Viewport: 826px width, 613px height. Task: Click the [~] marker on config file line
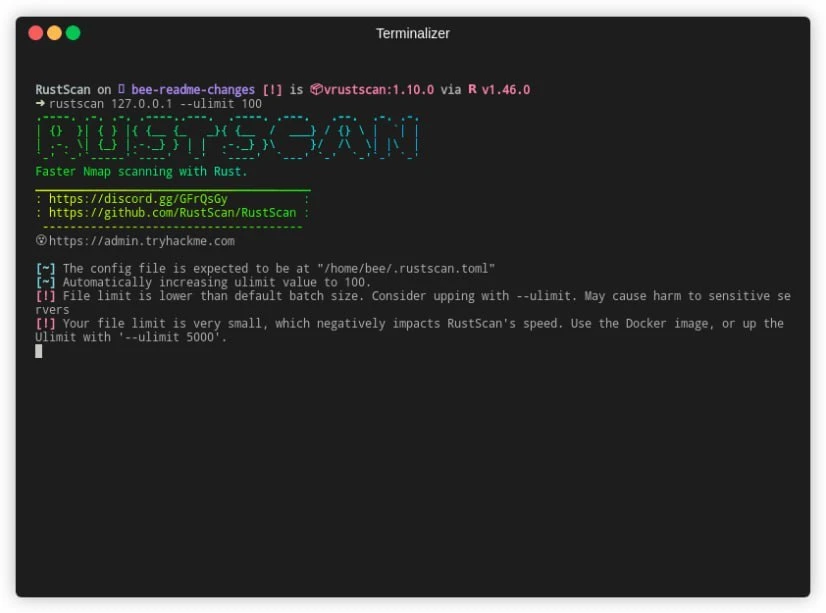(x=45, y=269)
